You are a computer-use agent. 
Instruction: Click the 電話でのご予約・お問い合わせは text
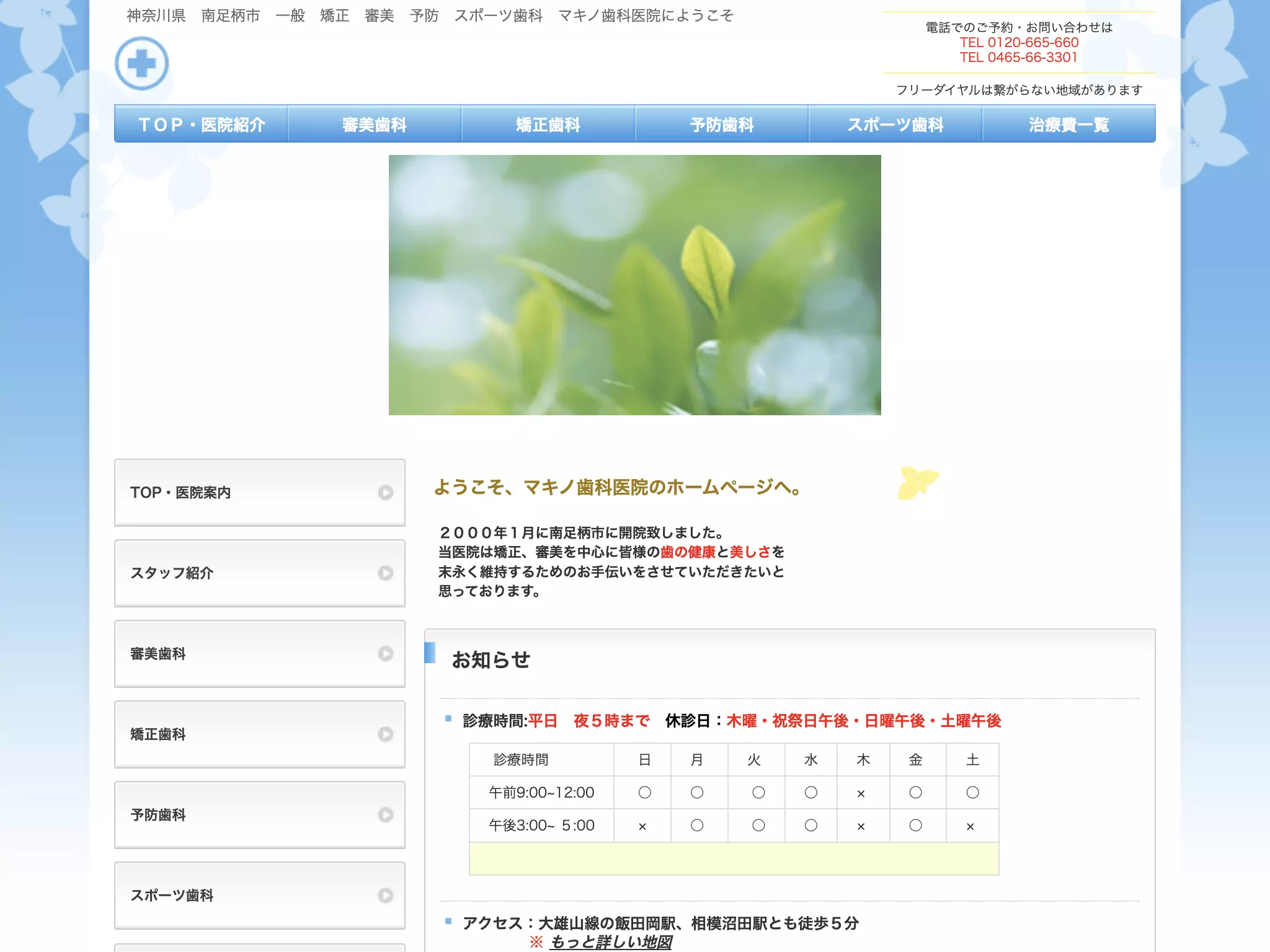1019,27
